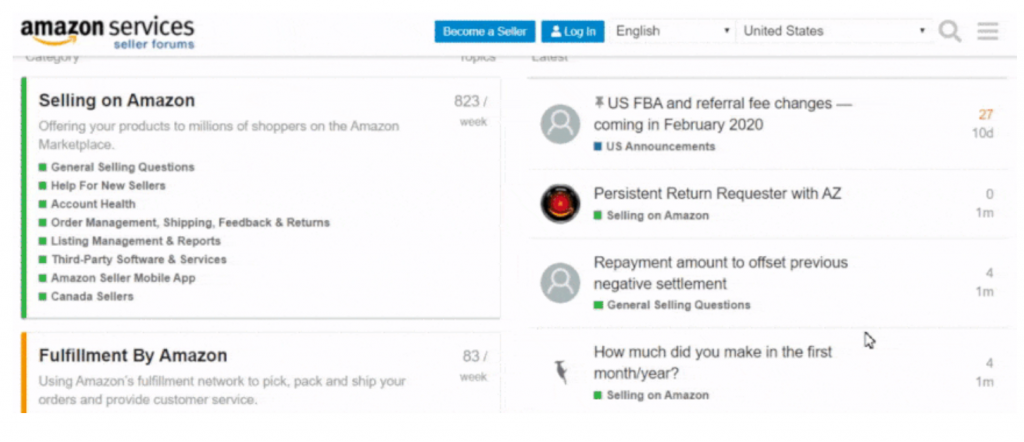Click bird avatar beside first month/year post
This screenshot has height=442, width=1024.
point(560,372)
